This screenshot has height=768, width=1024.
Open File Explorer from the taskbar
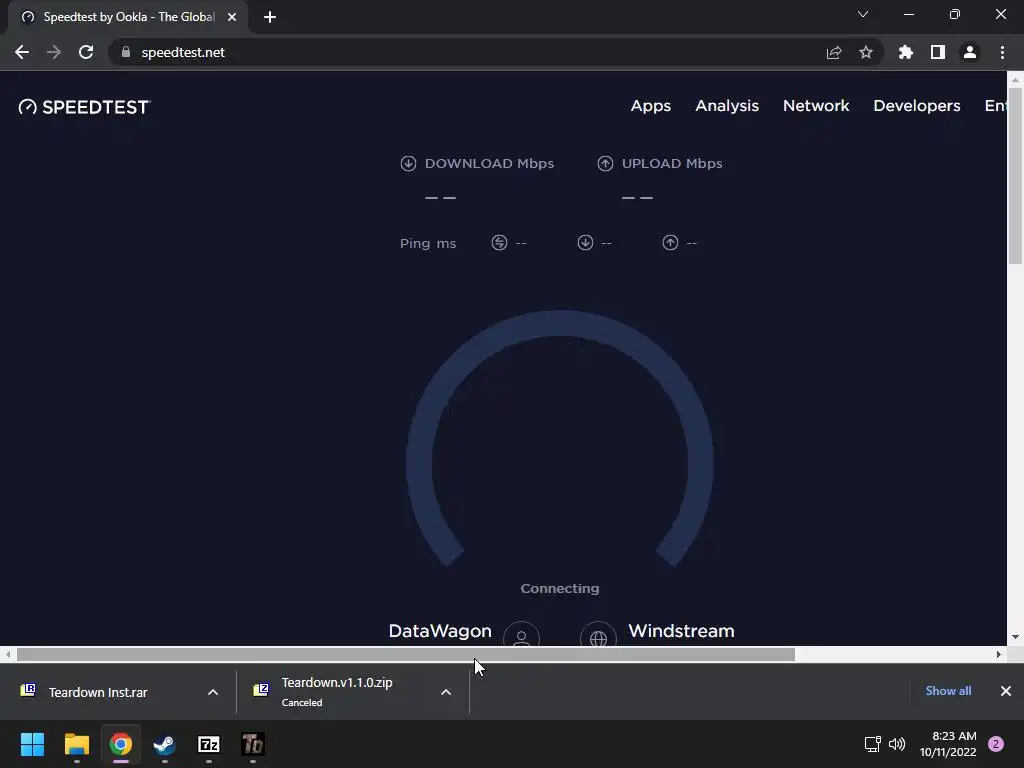pyautogui.click(x=77, y=744)
